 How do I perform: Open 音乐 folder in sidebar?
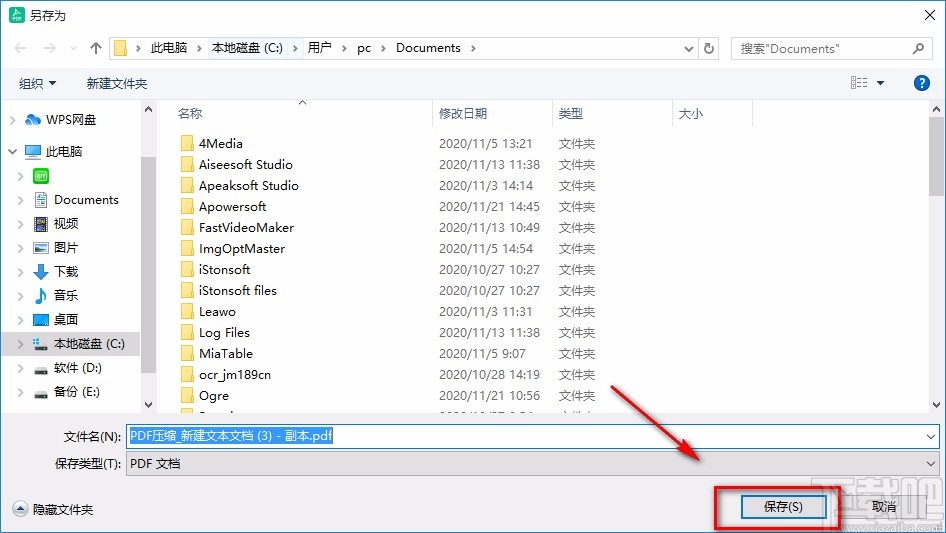(66, 295)
